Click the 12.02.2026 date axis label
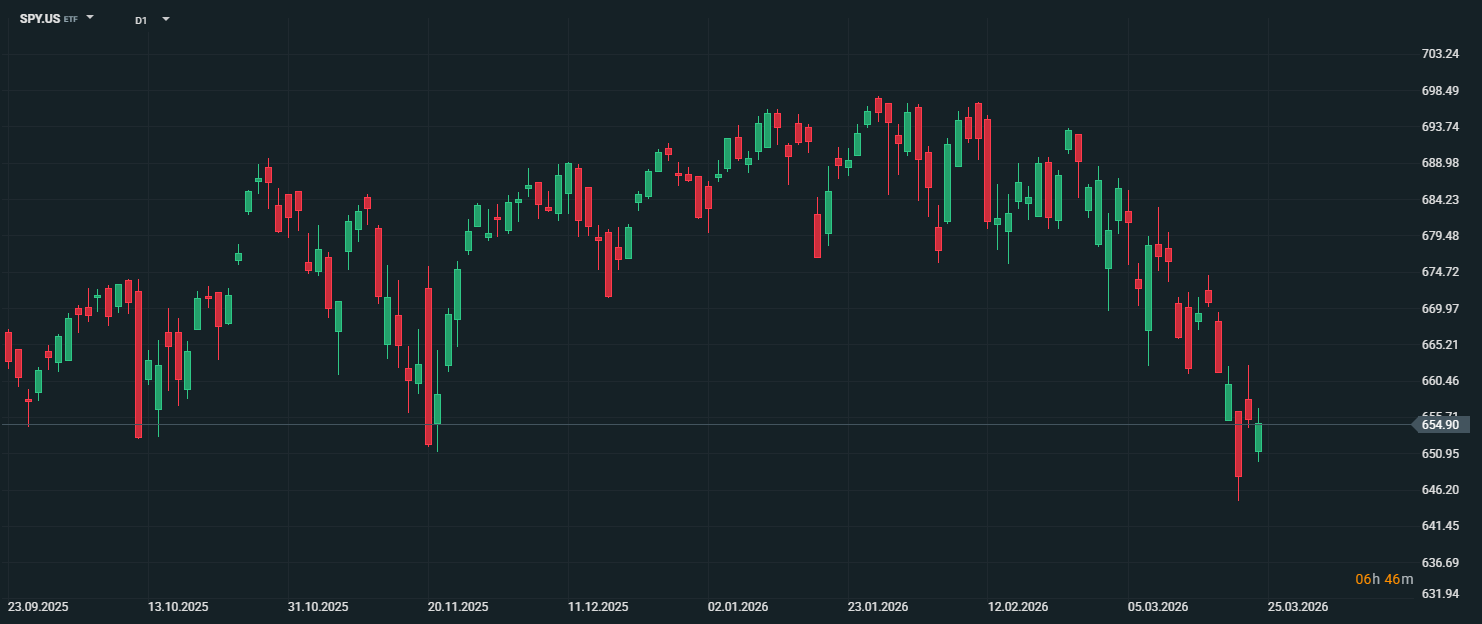This screenshot has height=624, width=1482. tap(1018, 607)
